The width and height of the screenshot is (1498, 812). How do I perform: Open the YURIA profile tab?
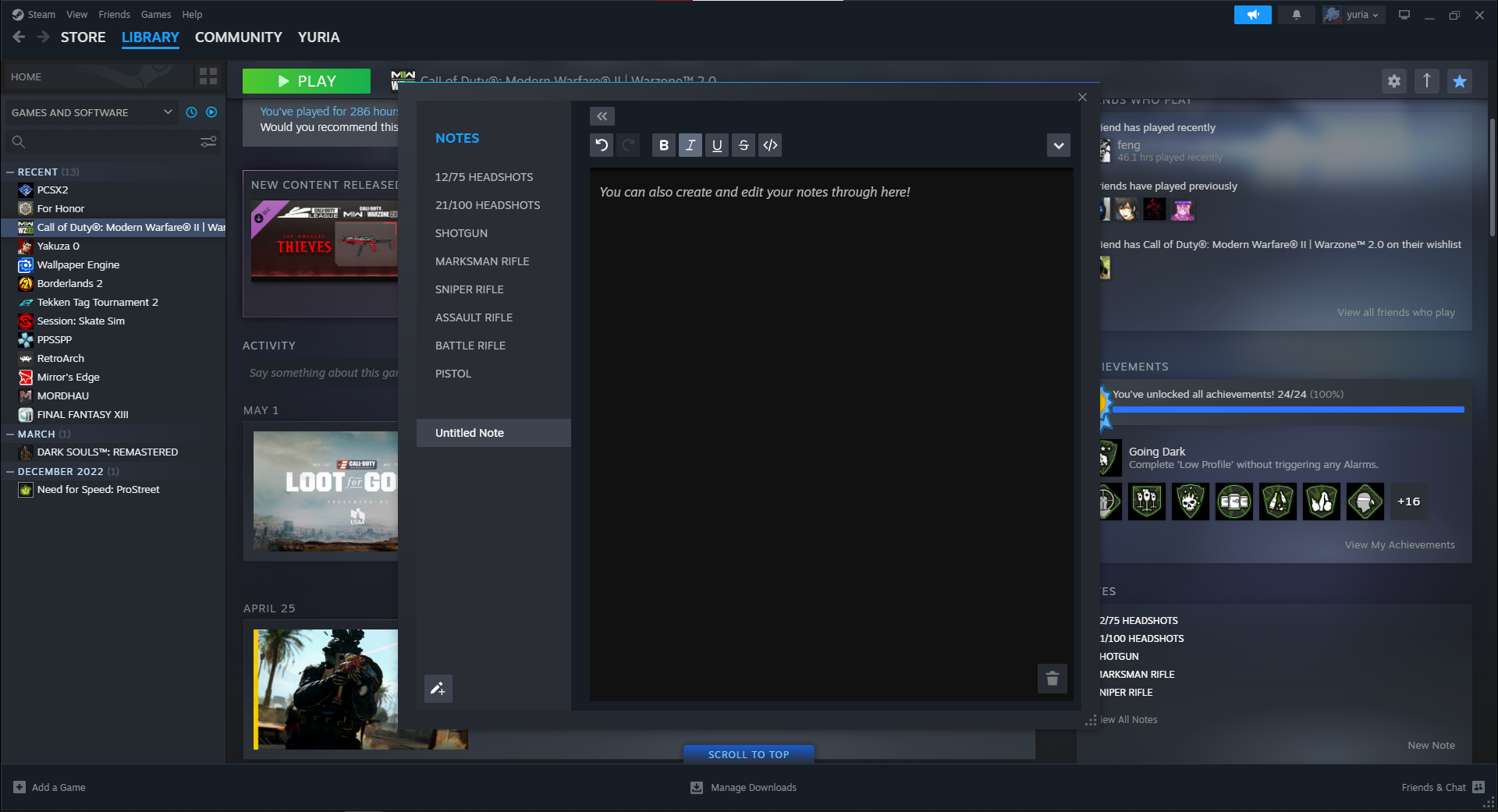[319, 37]
